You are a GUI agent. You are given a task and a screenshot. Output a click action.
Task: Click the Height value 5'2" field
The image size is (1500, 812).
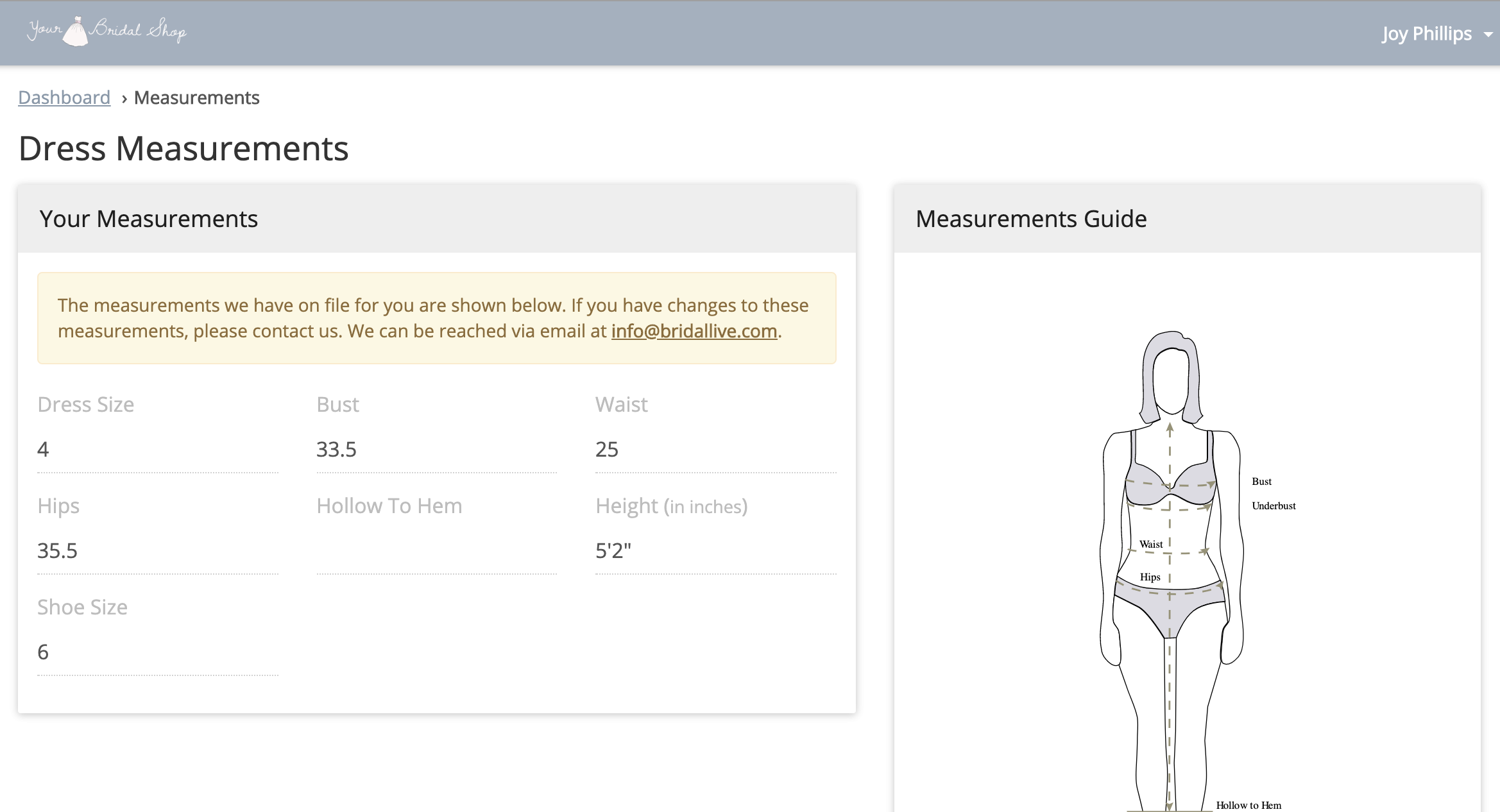[x=715, y=551]
